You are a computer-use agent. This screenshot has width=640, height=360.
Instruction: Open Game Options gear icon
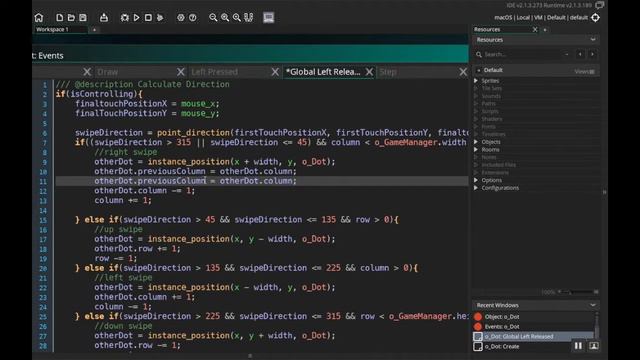[181, 18]
